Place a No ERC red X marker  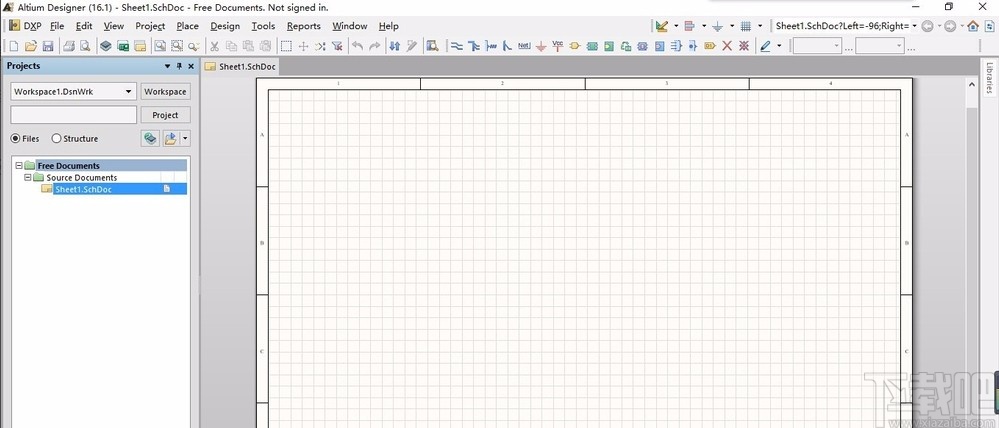[727, 46]
